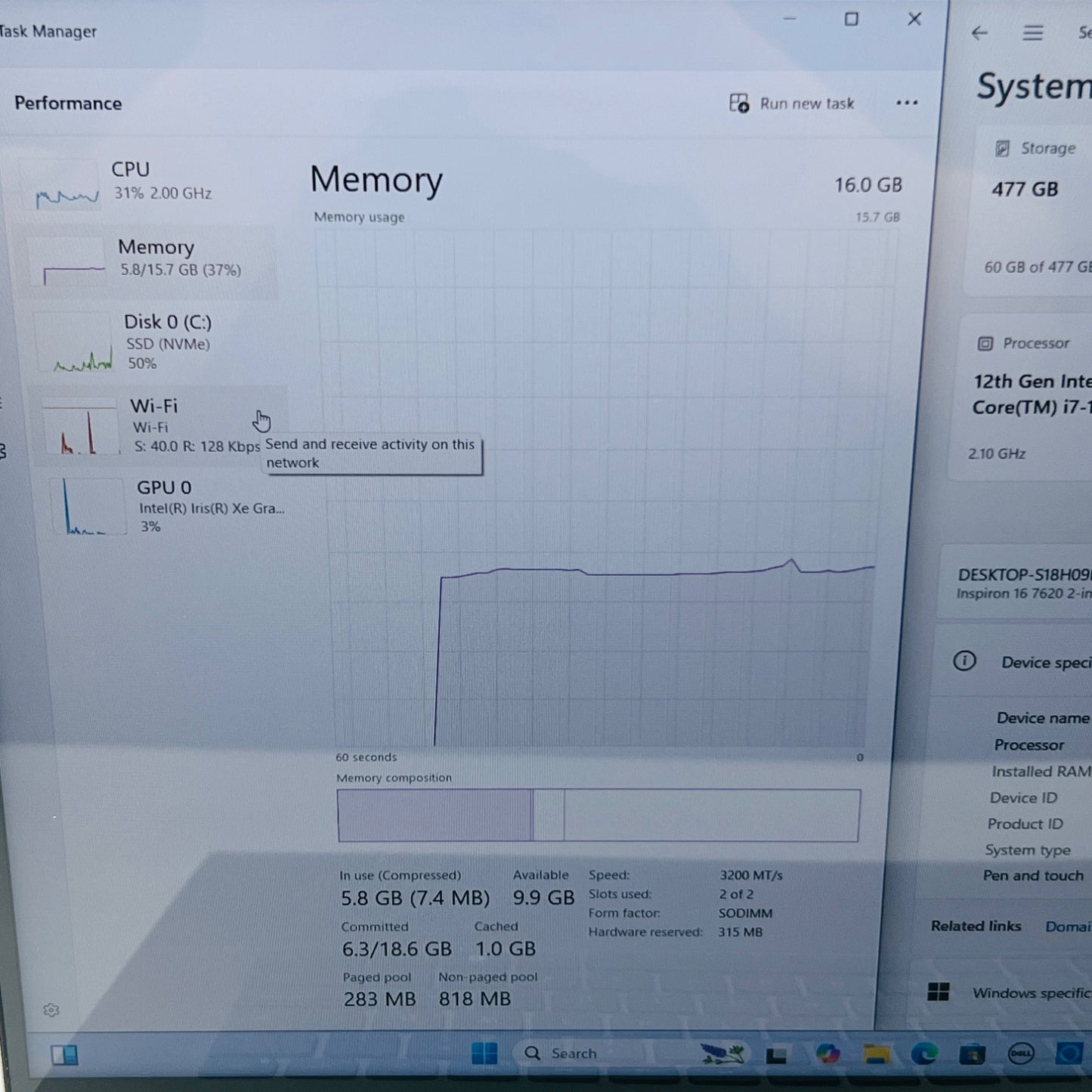Click the Speed value 3200 MT/s
Viewport: 1092px width, 1092px height.
pyautogui.click(x=750, y=875)
